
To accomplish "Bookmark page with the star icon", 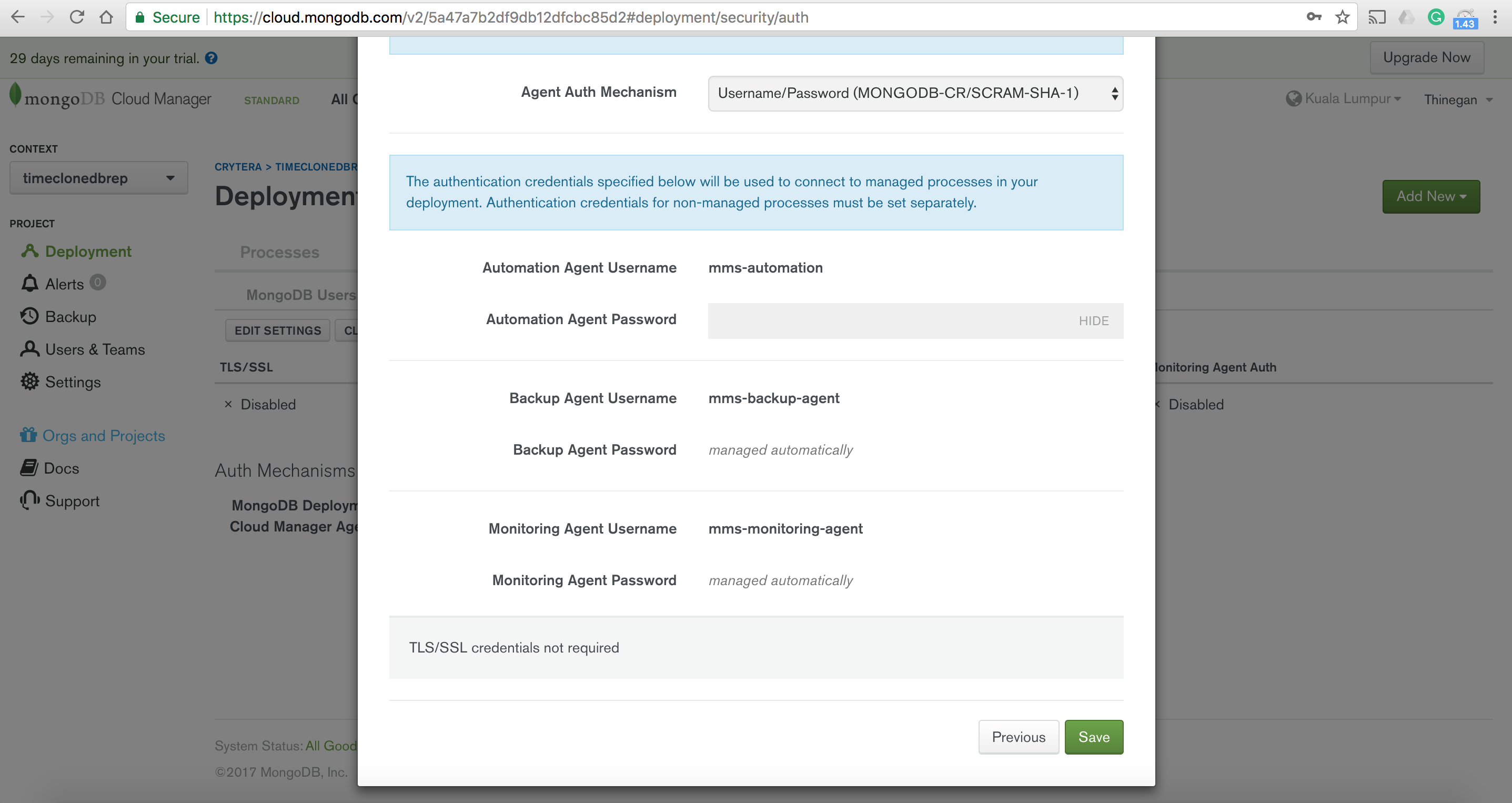I will pos(1343,17).
